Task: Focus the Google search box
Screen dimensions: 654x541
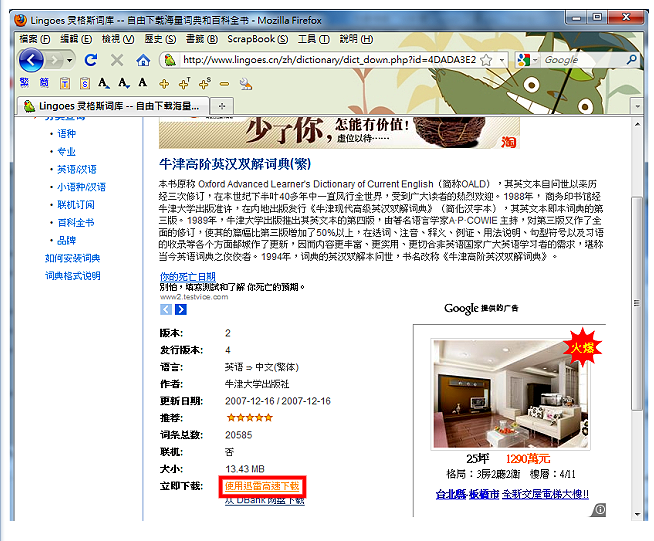Action: click(x=583, y=60)
